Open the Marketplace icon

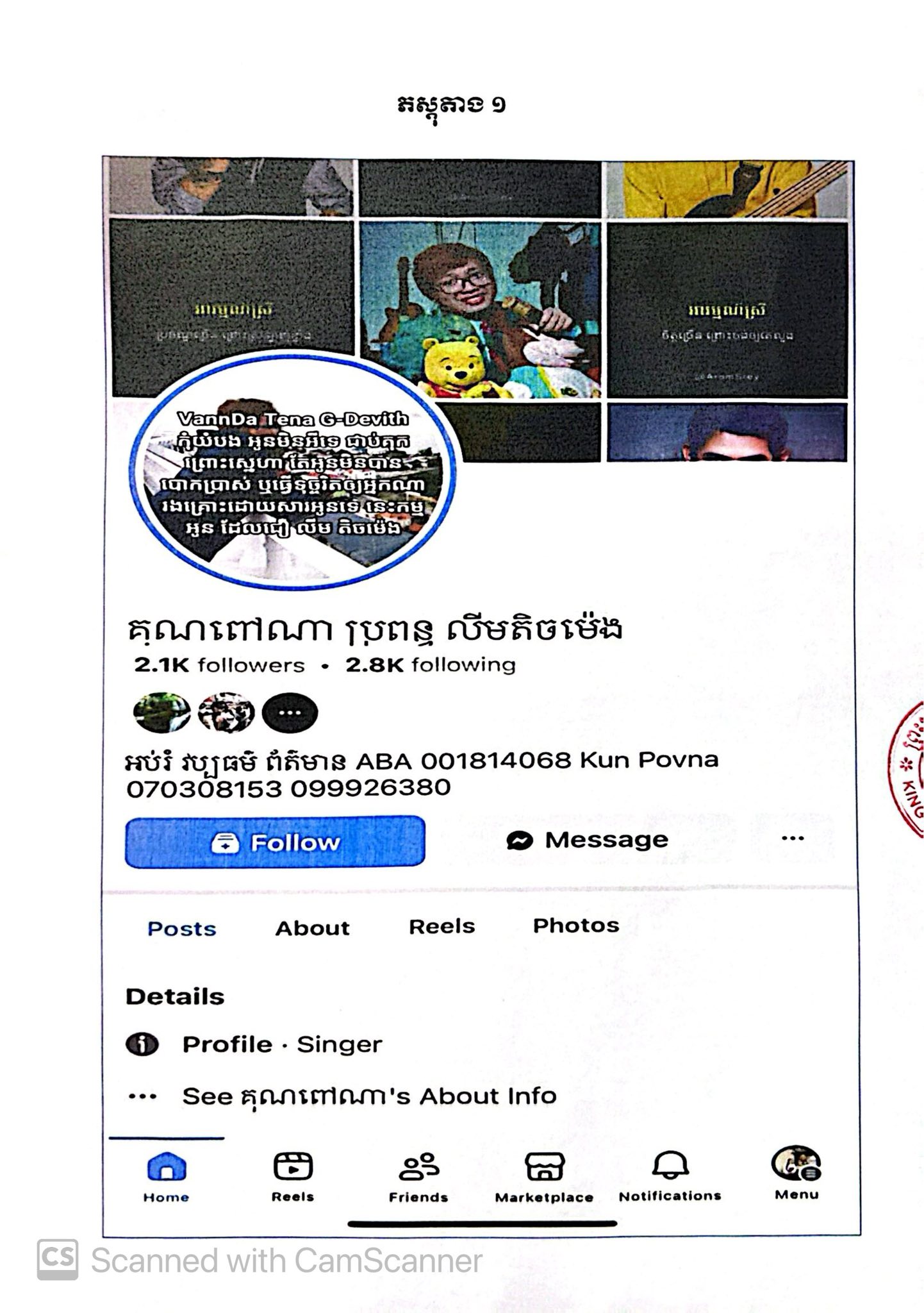(545, 1166)
